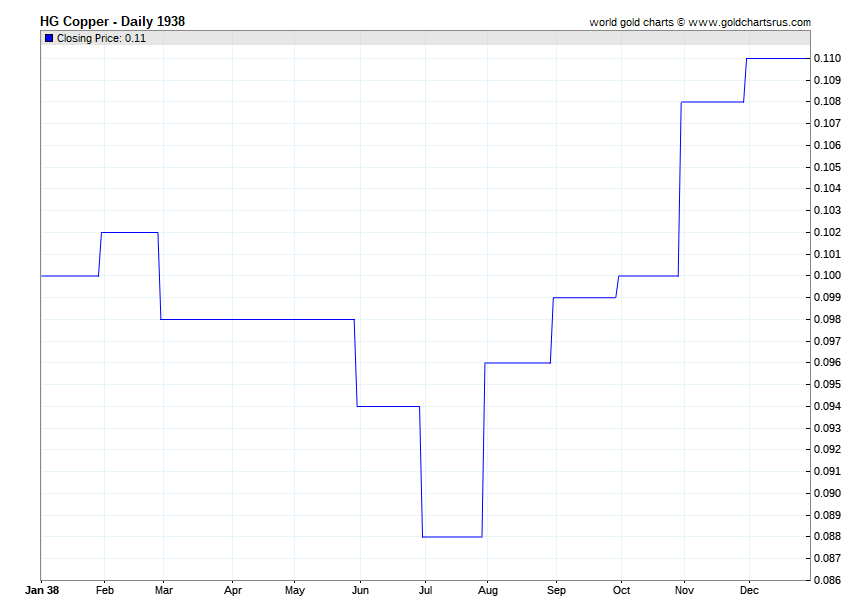Click the 0.107 price axis label

pyautogui.click(x=827, y=124)
